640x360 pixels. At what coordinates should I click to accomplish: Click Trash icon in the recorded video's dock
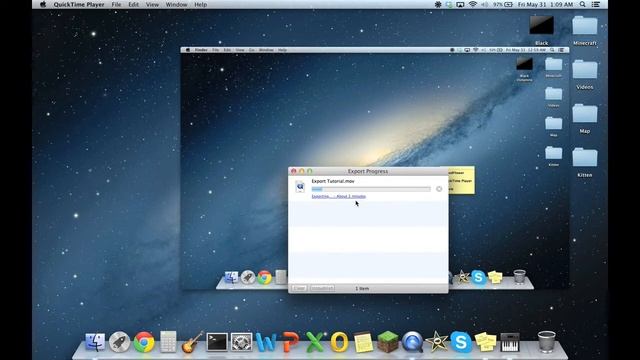519,277
